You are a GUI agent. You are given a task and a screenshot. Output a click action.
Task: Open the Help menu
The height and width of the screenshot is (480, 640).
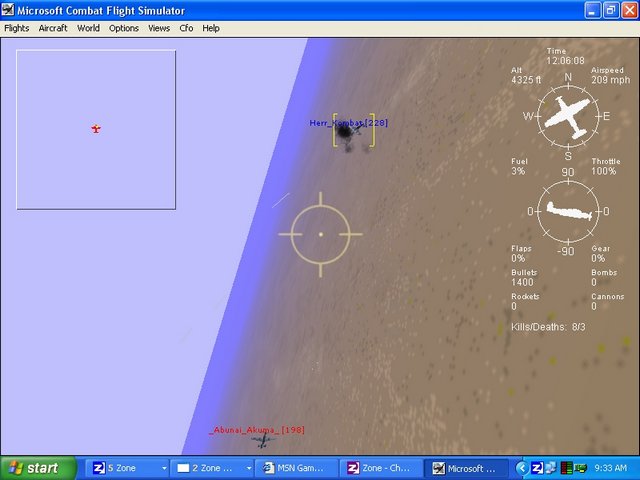click(211, 28)
